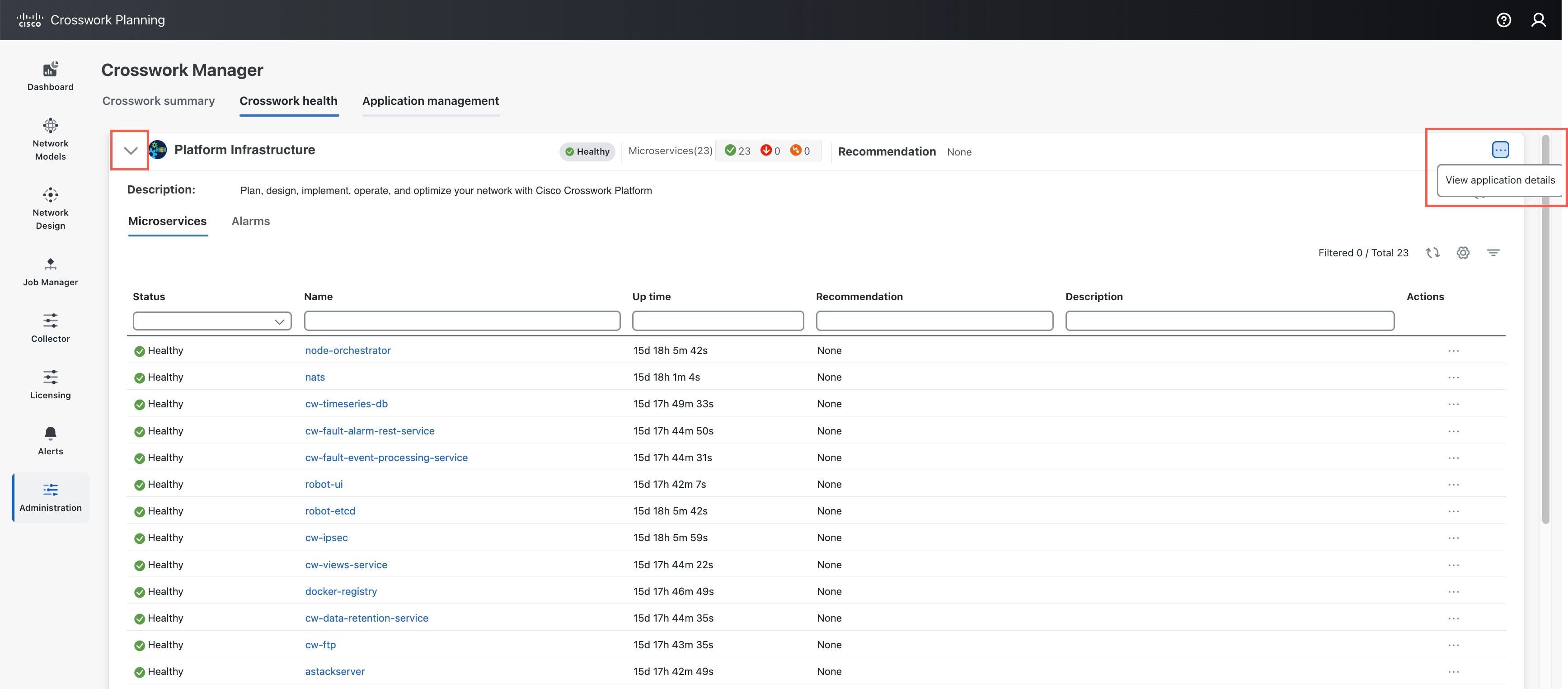Viewport: 1568px width, 689px height.
Task: Click the healthy microservices count 23
Action: click(x=737, y=151)
